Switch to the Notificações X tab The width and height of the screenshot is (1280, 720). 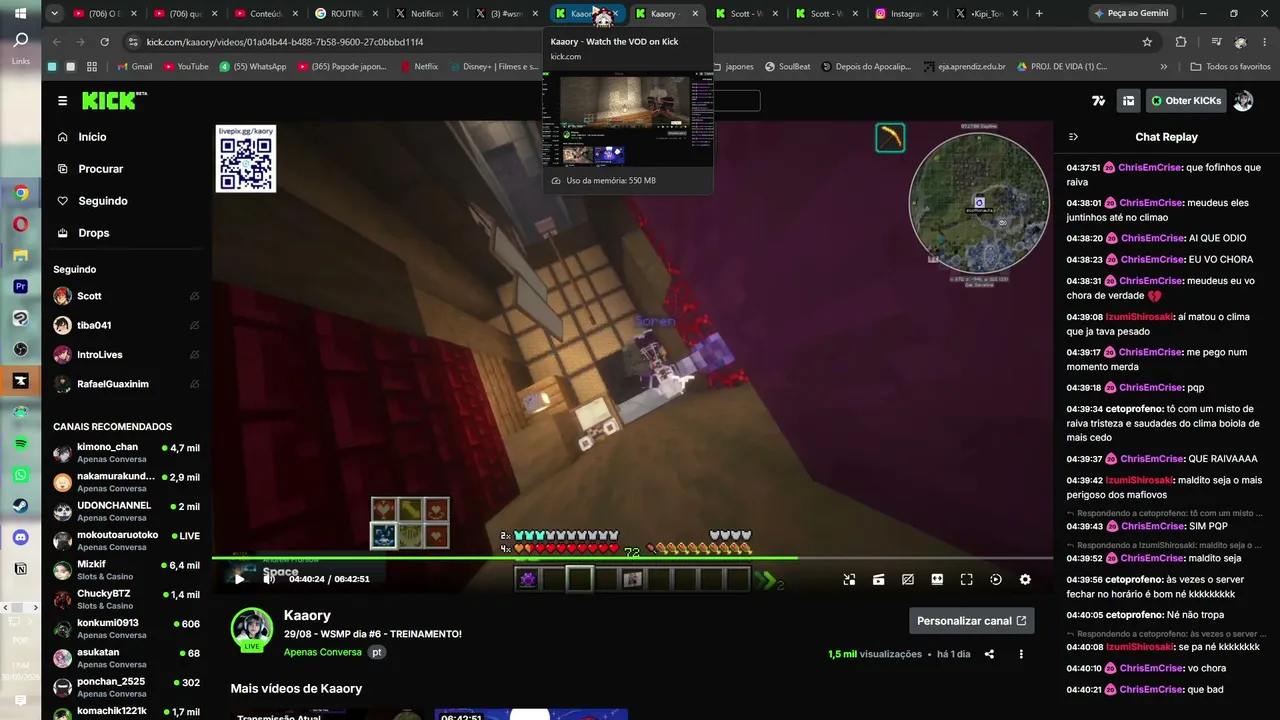pyautogui.click(x=426, y=14)
